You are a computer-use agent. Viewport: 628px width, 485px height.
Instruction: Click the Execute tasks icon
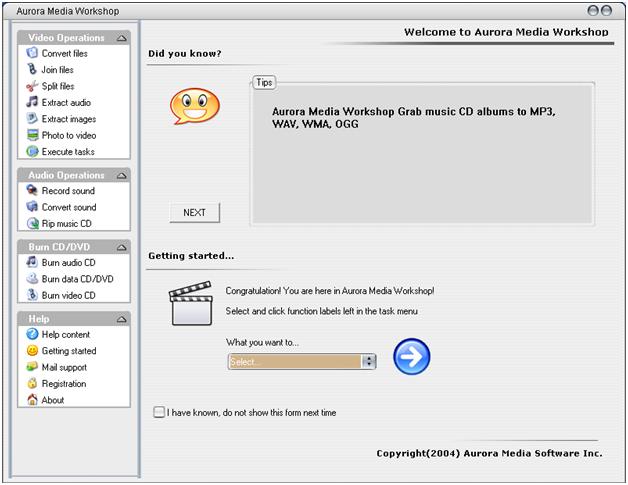(x=32, y=151)
